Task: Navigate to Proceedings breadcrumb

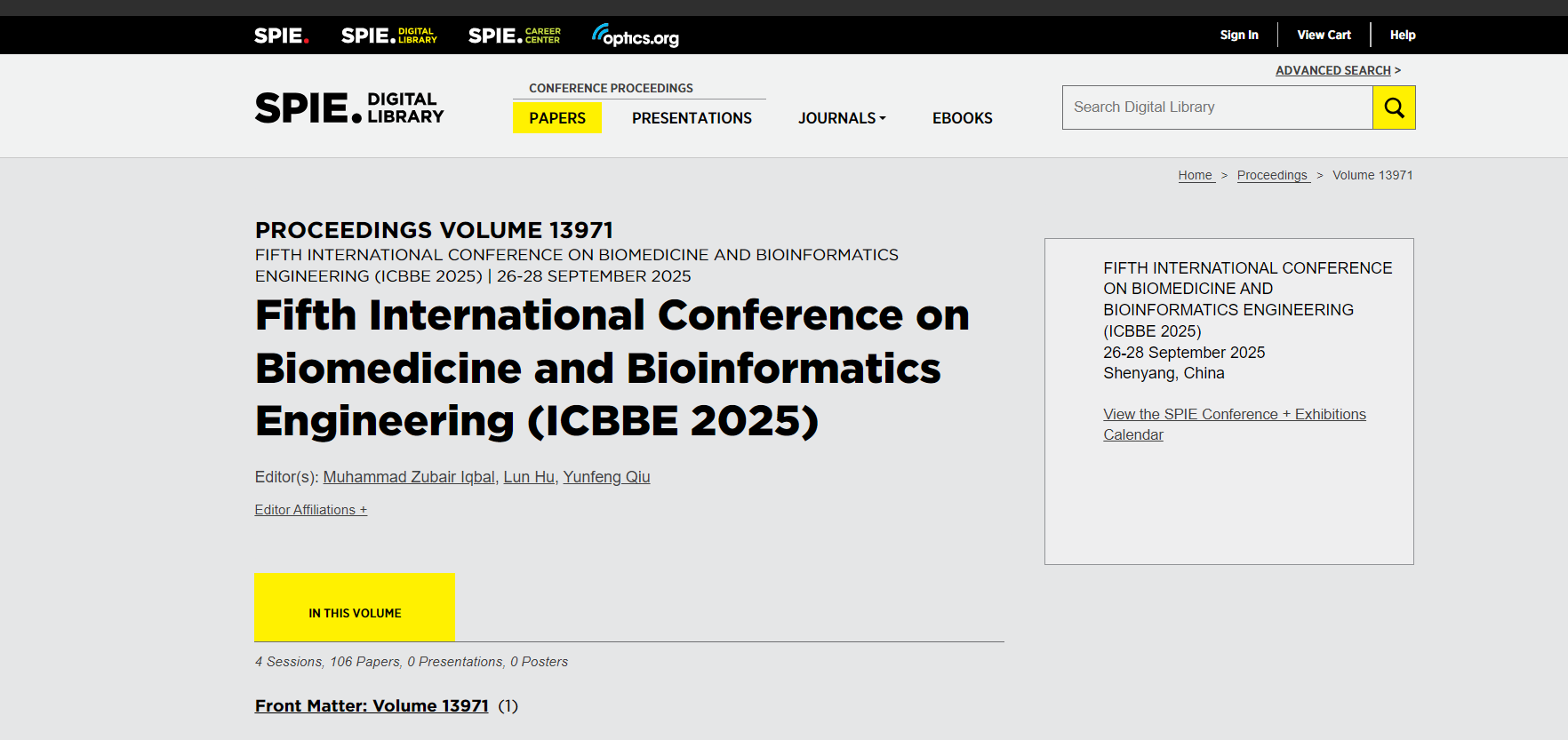Action: pyautogui.click(x=1272, y=175)
